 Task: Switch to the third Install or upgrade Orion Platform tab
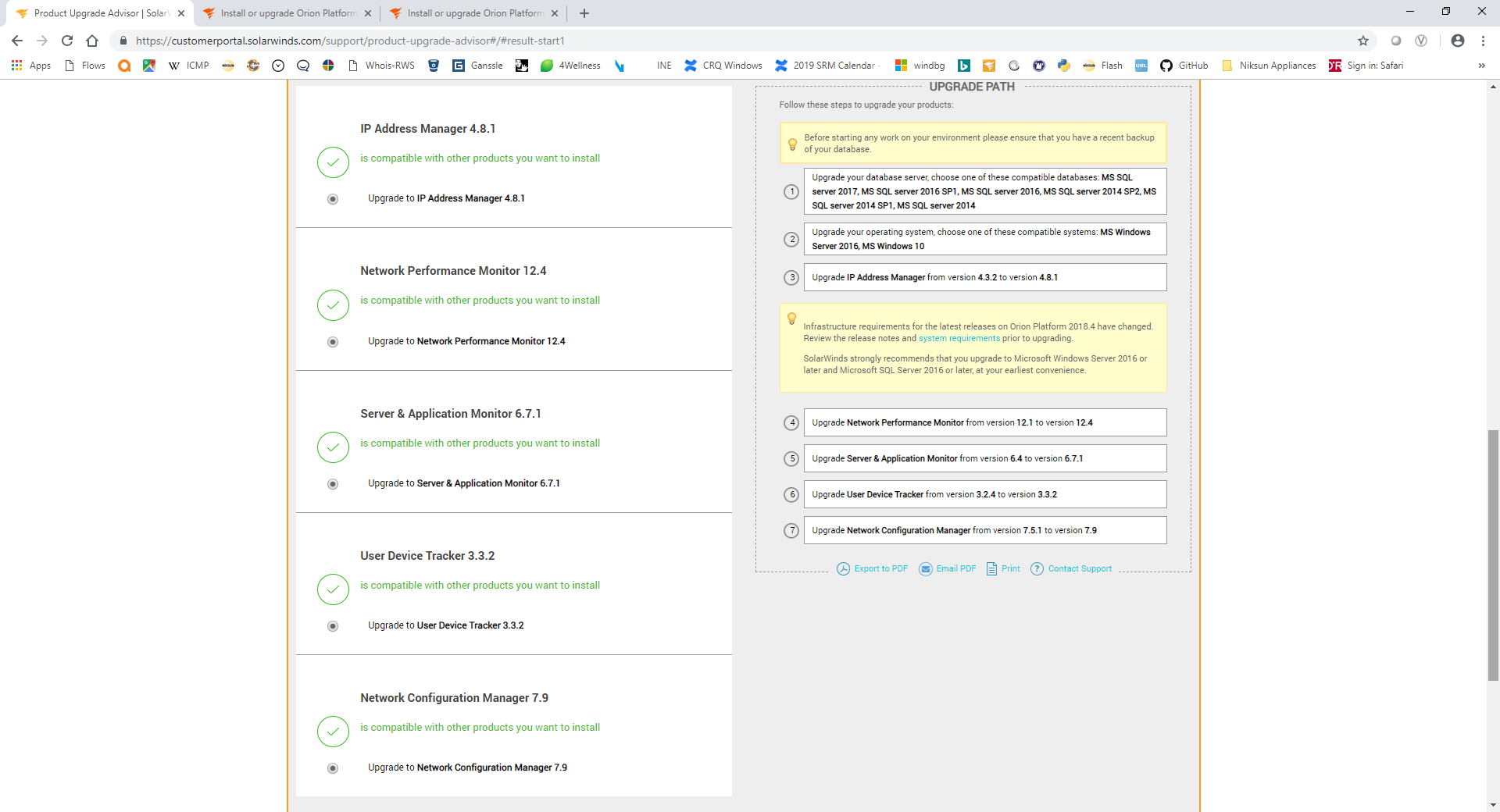click(x=473, y=13)
